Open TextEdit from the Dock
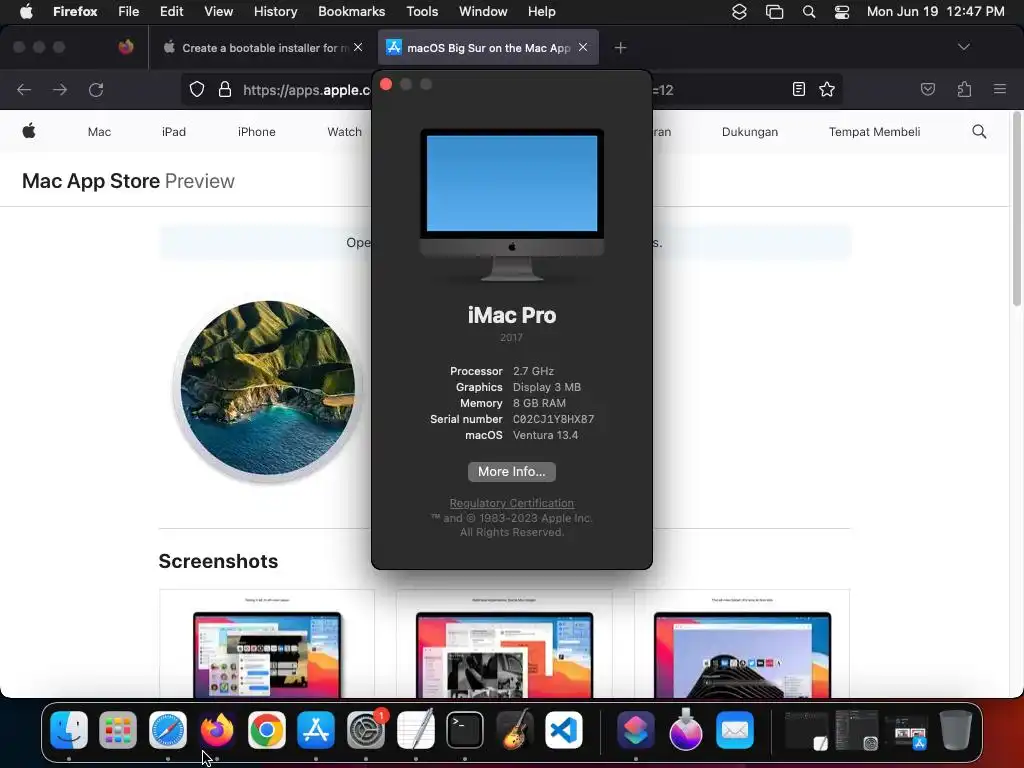The image size is (1024, 768). coord(415,729)
